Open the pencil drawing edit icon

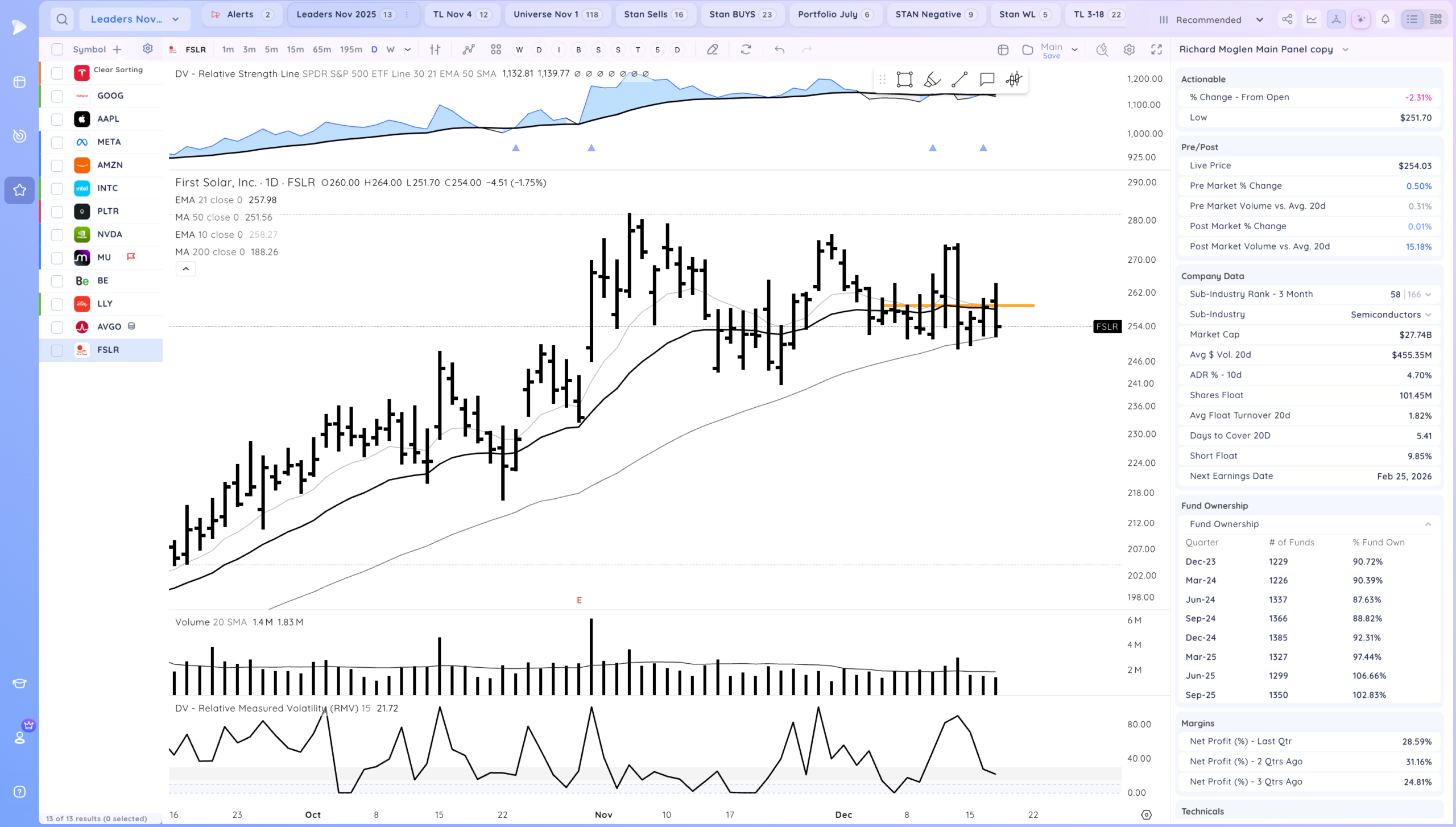712,50
